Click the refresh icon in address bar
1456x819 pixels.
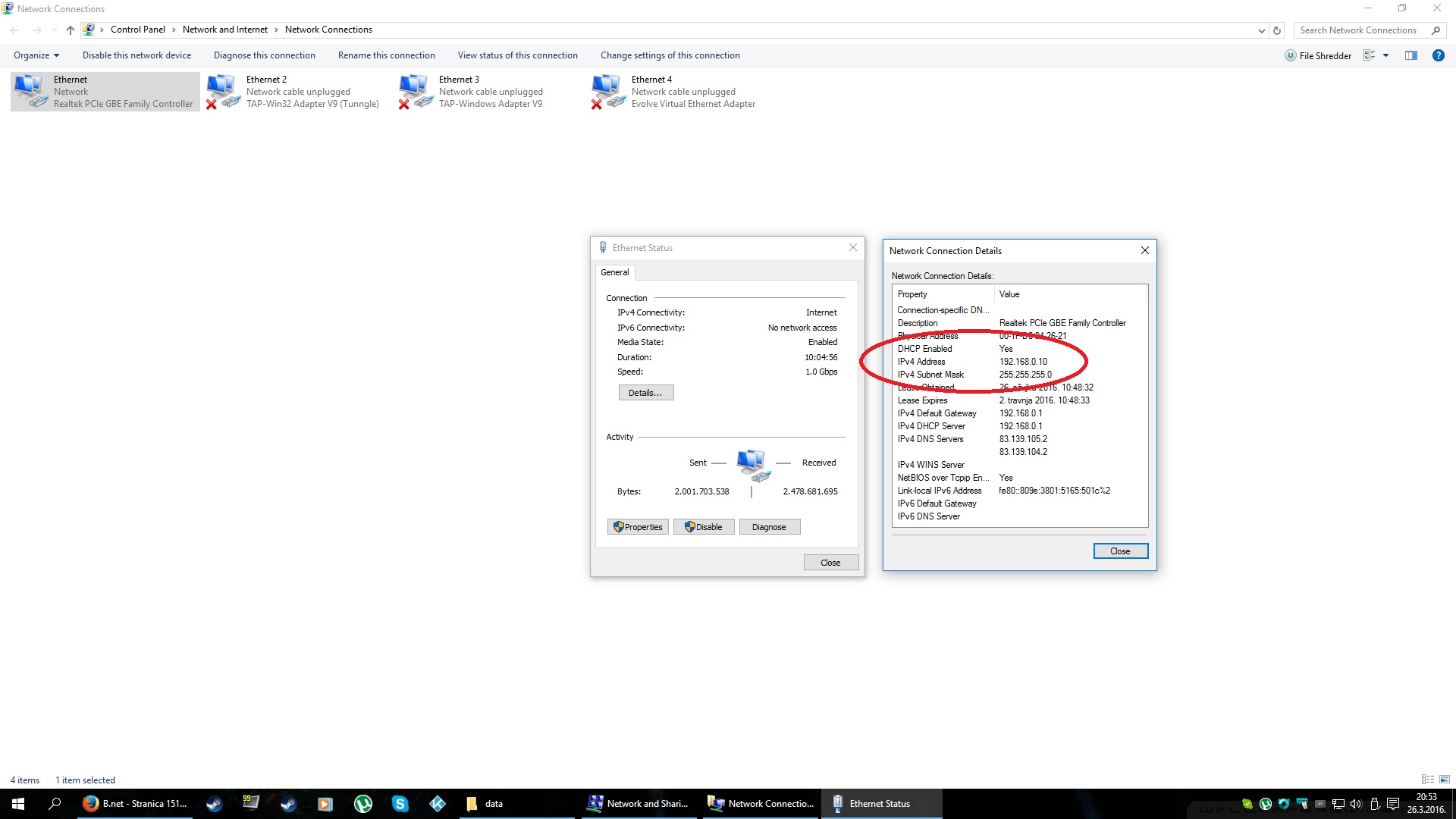click(x=1277, y=30)
